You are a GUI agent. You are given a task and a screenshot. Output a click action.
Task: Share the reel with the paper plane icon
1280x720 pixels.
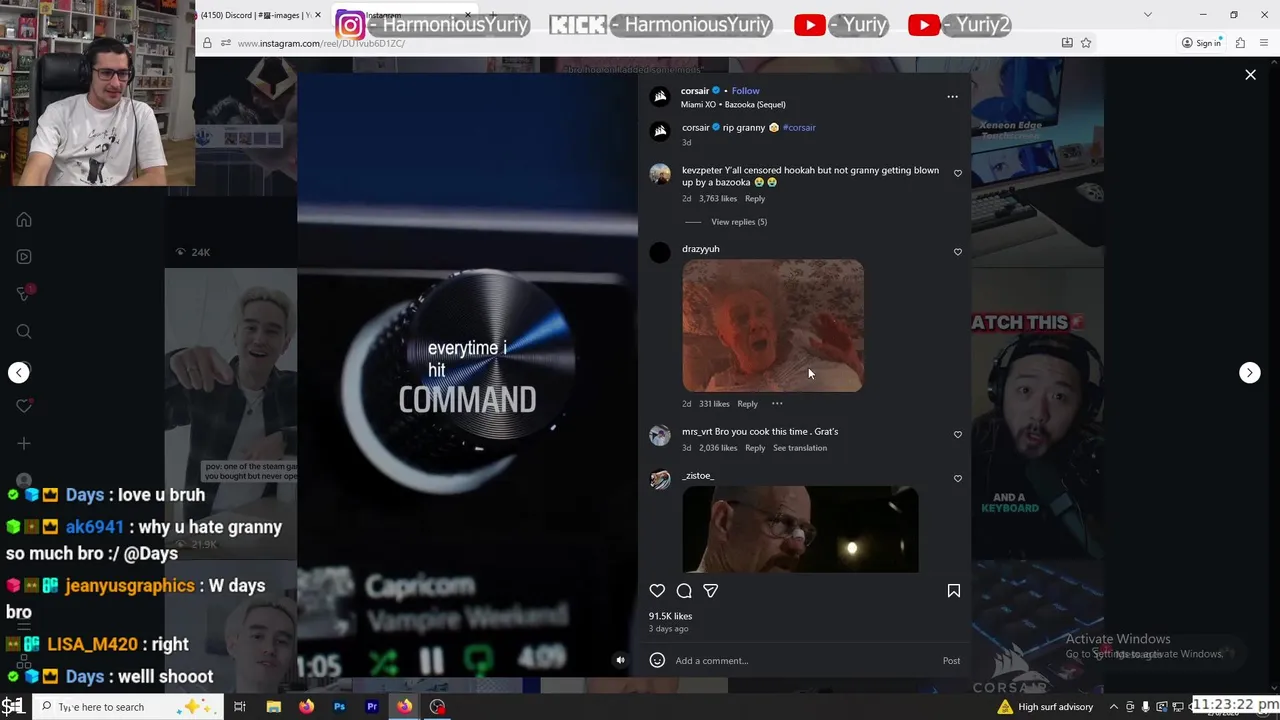tap(710, 591)
